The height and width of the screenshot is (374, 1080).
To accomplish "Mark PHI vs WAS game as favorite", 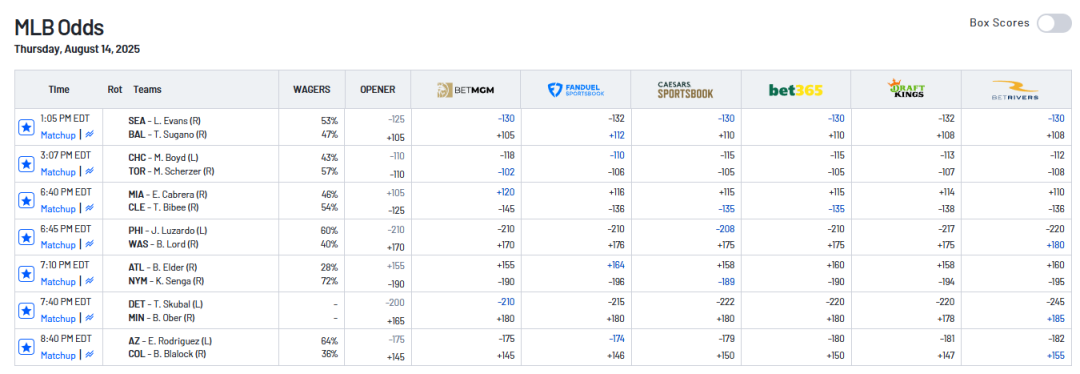I will [x=25, y=237].
